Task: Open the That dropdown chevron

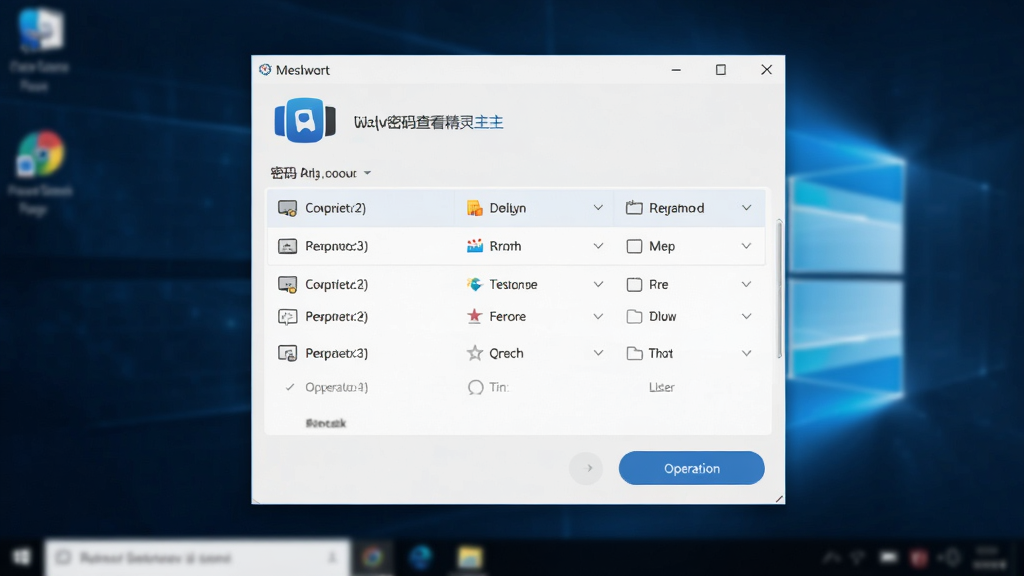Action: pyautogui.click(x=746, y=353)
